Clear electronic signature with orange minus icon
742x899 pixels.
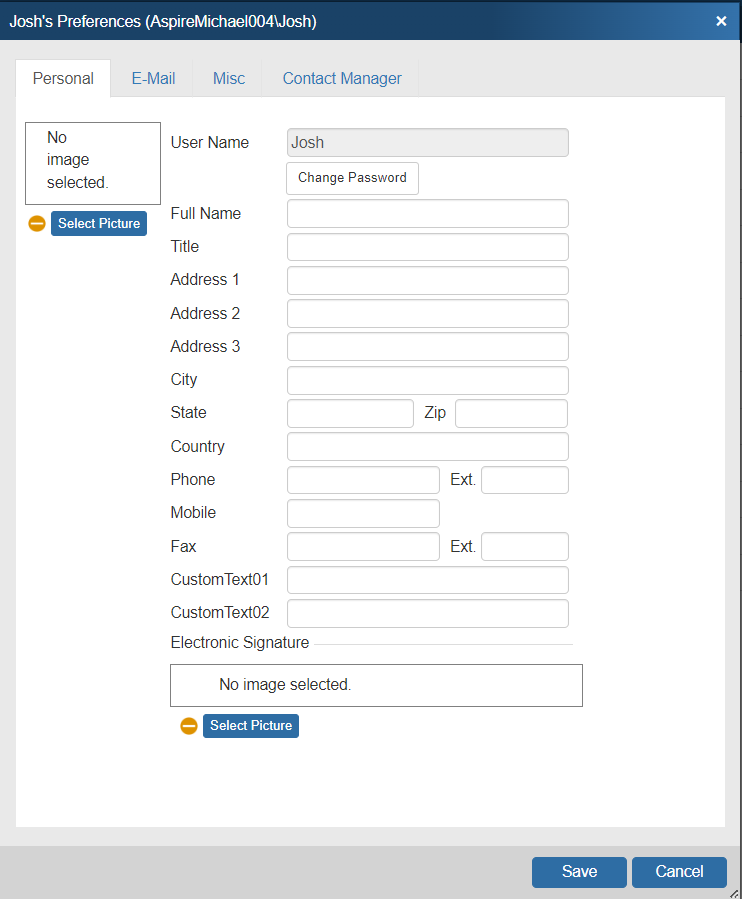[x=189, y=726]
